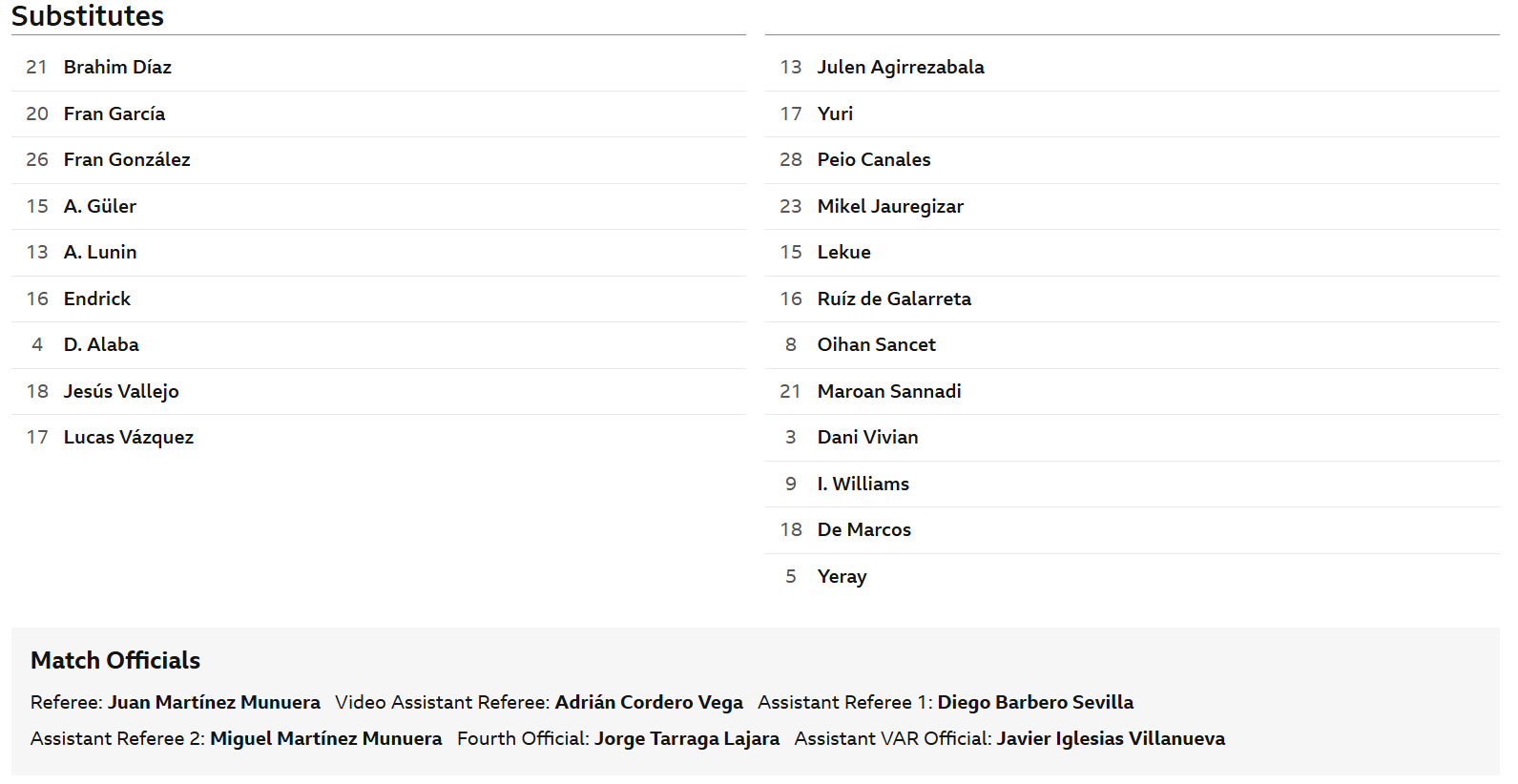This screenshot has width=1518, height=784.
Task: Open Fran García player row
Action: [x=378, y=114]
